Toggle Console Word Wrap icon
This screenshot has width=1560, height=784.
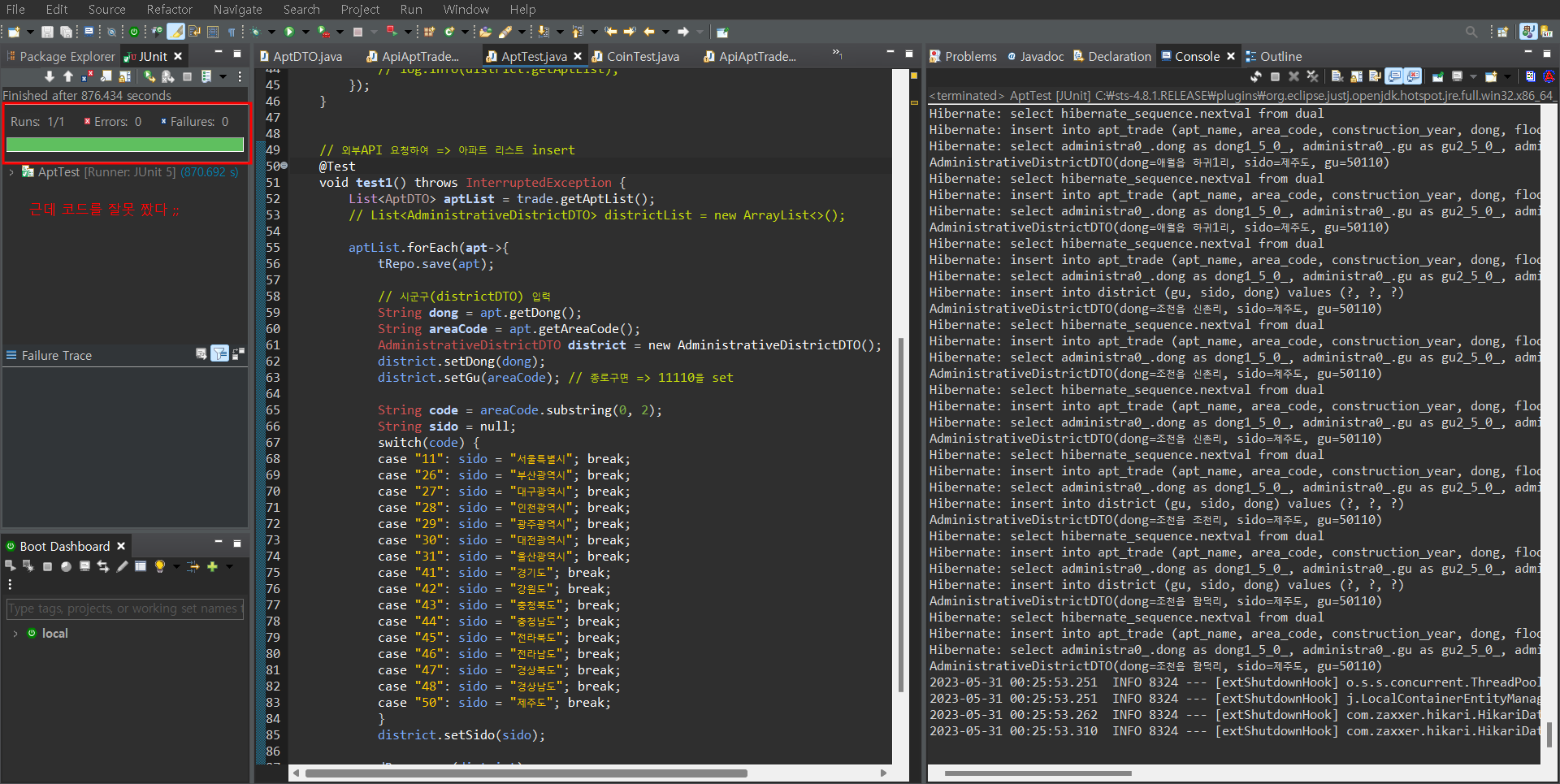point(1375,76)
